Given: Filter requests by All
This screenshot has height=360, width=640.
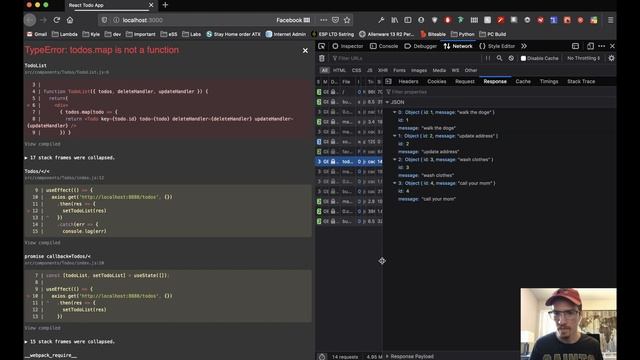Looking at the screenshot, I should click(324, 70).
